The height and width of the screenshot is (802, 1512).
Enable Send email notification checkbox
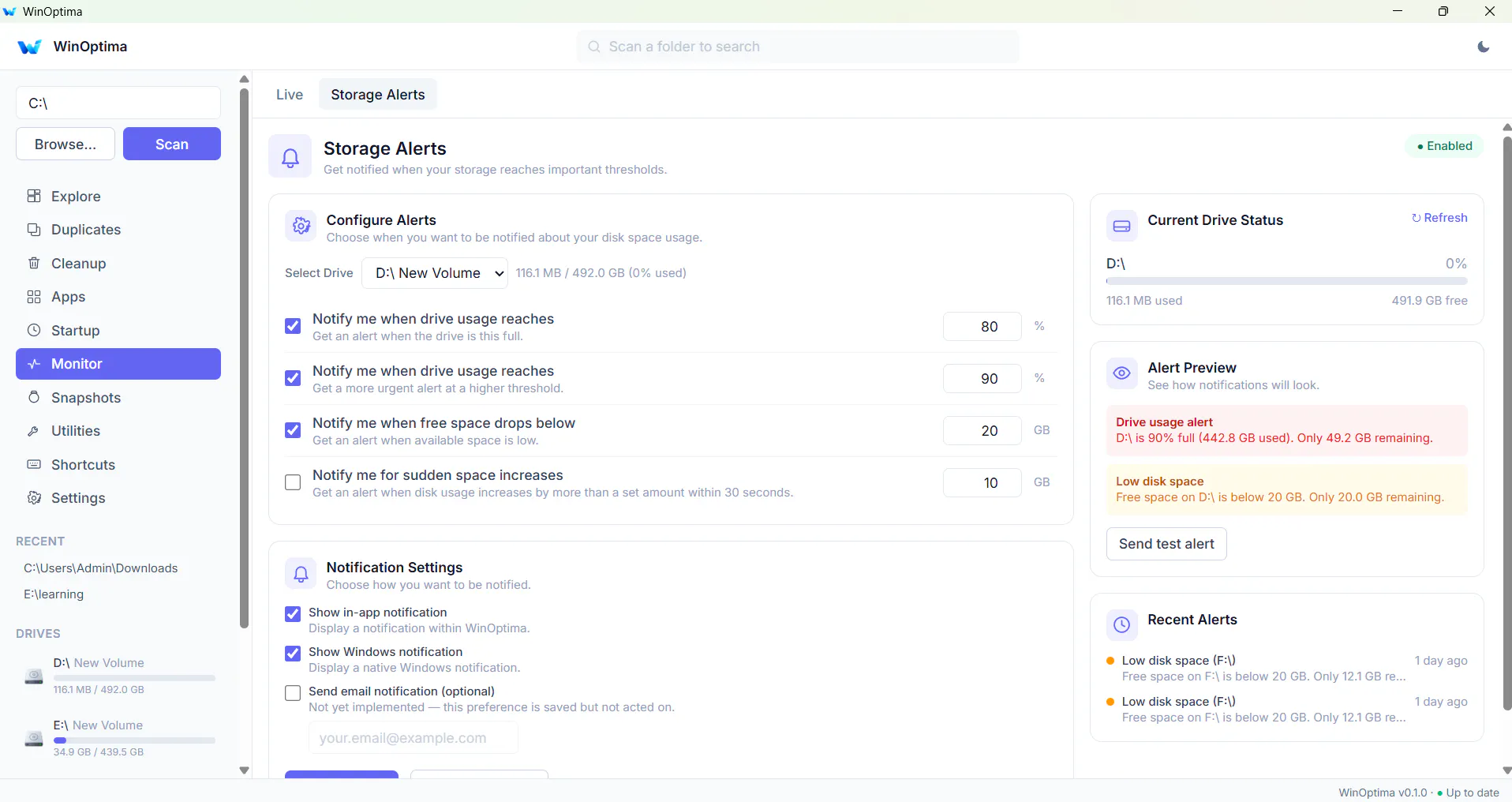coord(293,693)
